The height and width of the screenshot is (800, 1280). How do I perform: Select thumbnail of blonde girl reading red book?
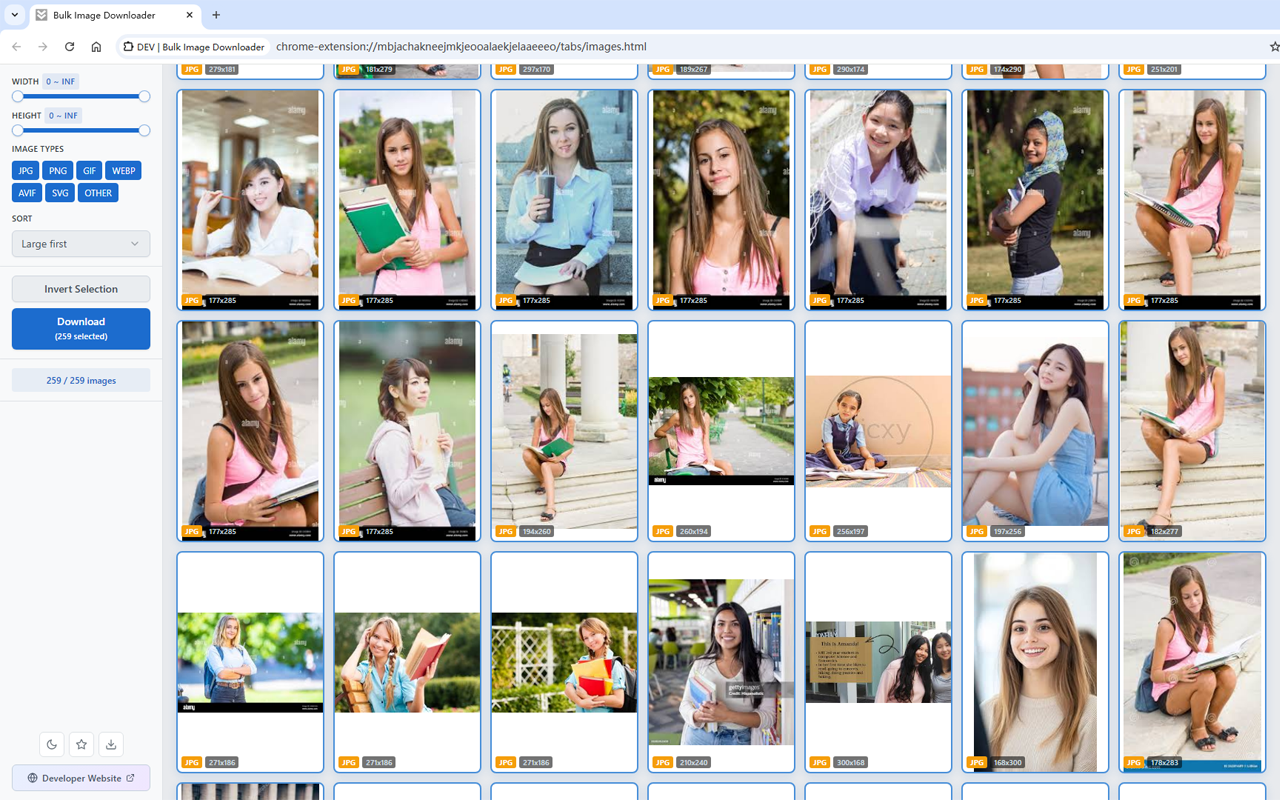407,662
